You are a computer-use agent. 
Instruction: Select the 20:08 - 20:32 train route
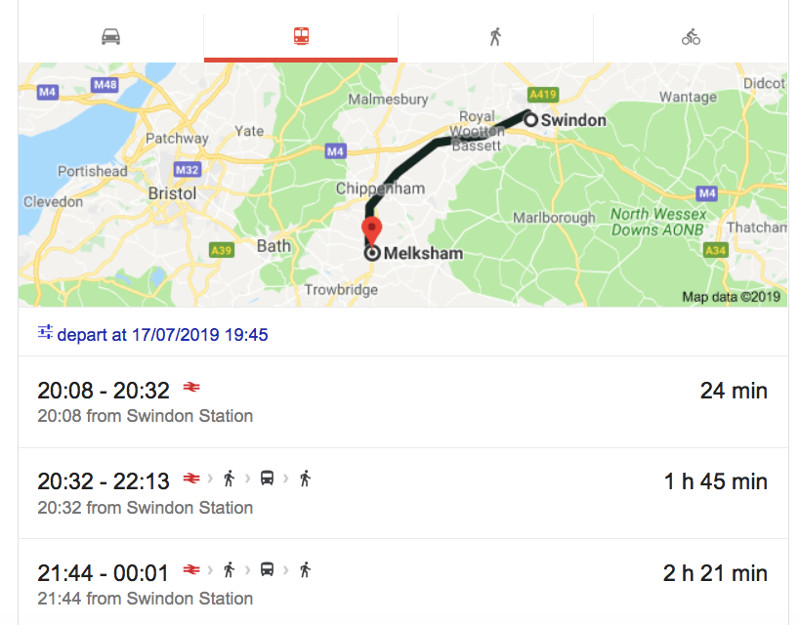[104, 390]
